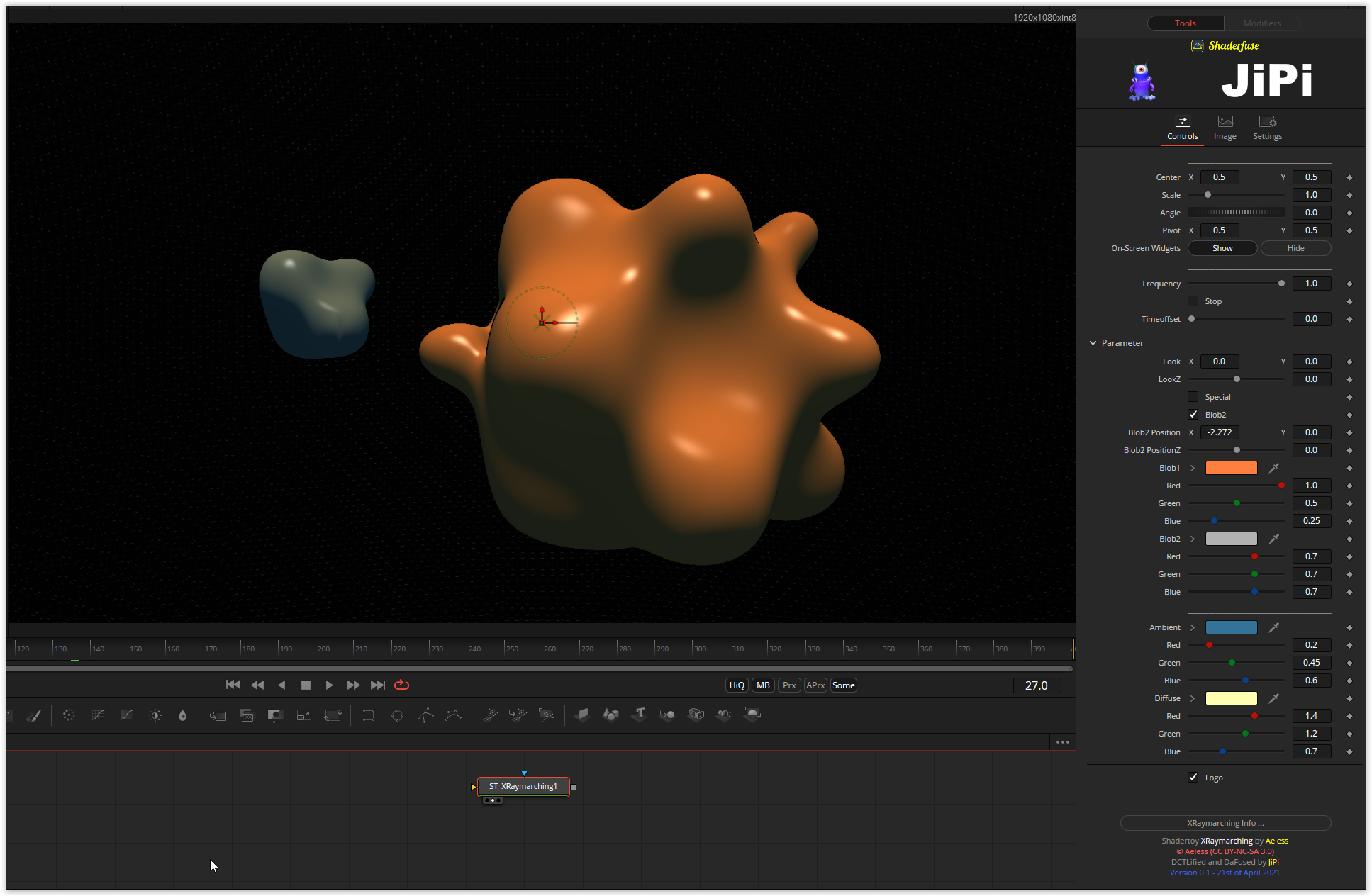Add a Renderer 3D node
Viewport: 1372px width, 896px height.
pos(752,715)
